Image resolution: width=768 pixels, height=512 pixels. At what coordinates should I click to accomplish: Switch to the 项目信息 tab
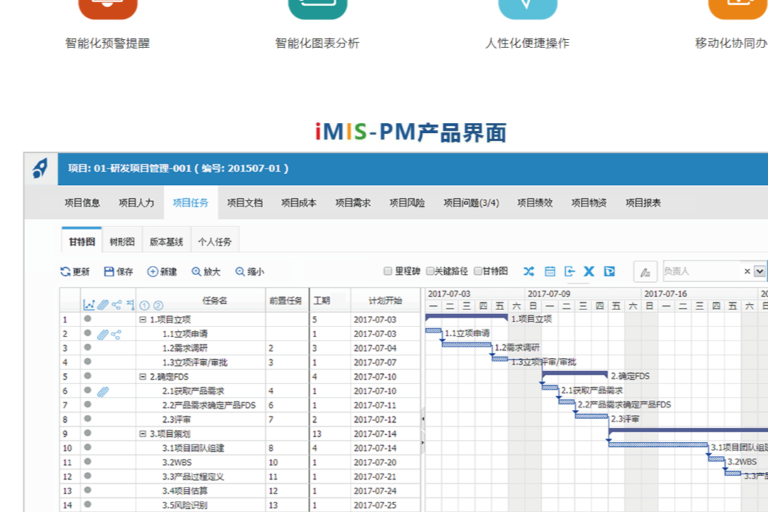[82, 202]
